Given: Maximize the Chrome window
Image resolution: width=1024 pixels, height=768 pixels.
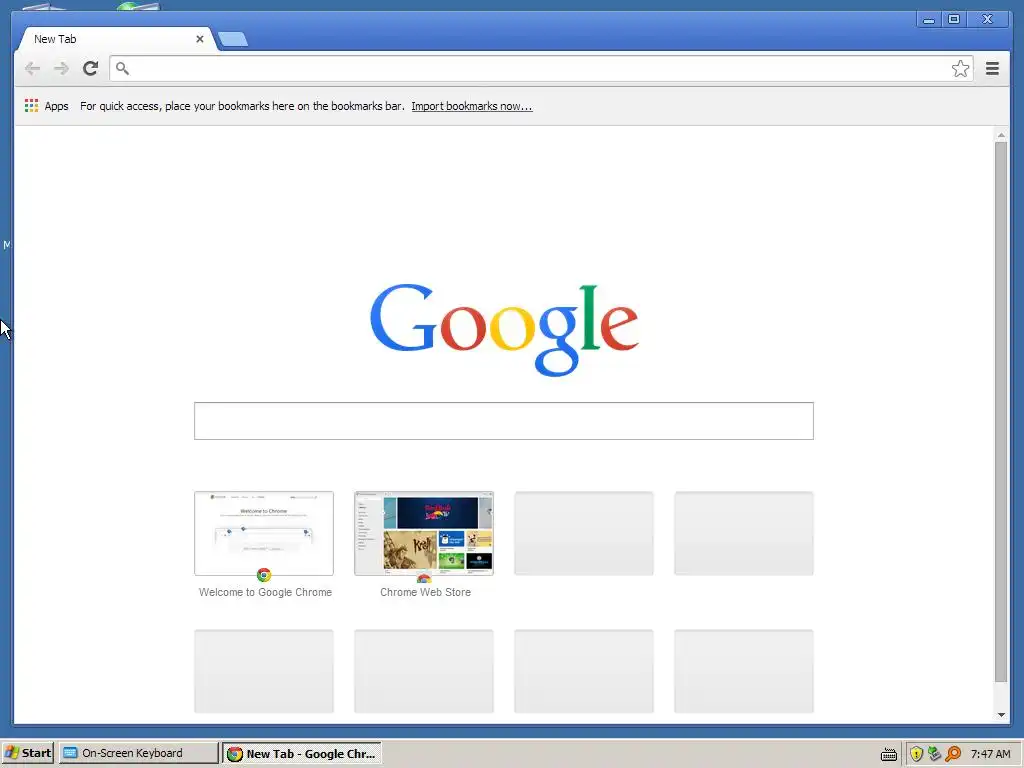Looking at the screenshot, I should 953,20.
